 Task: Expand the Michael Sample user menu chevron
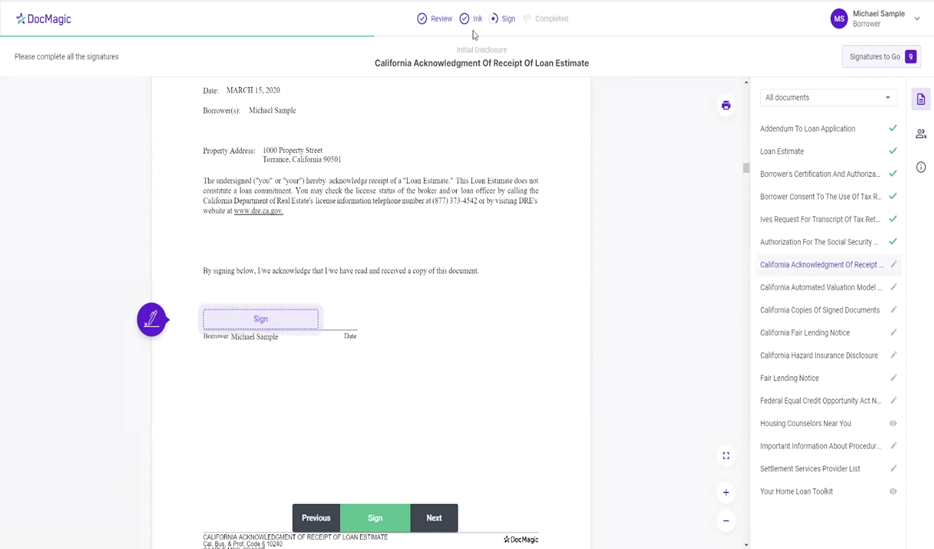coord(917,18)
